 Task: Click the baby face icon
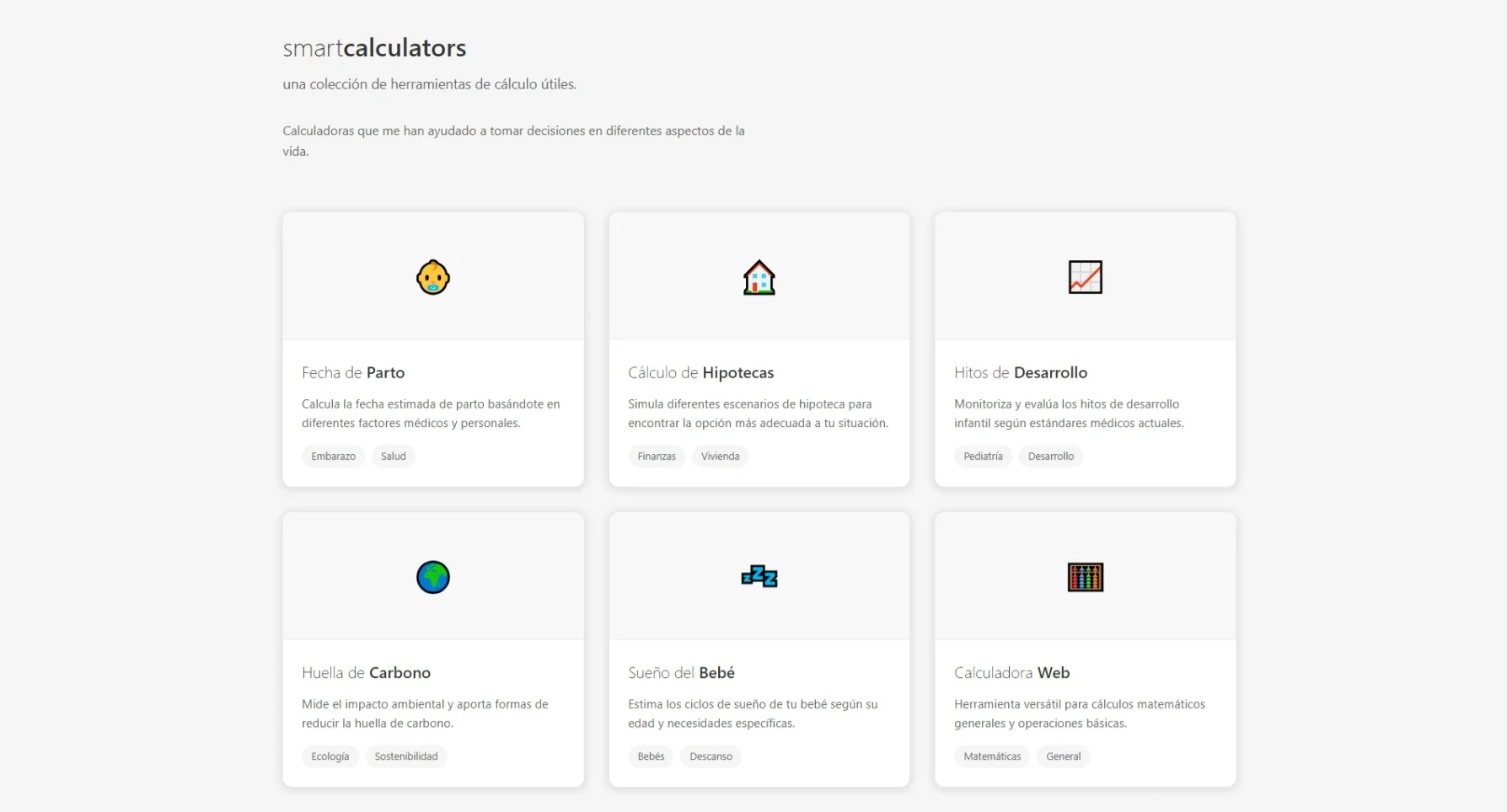pyautogui.click(x=433, y=277)
